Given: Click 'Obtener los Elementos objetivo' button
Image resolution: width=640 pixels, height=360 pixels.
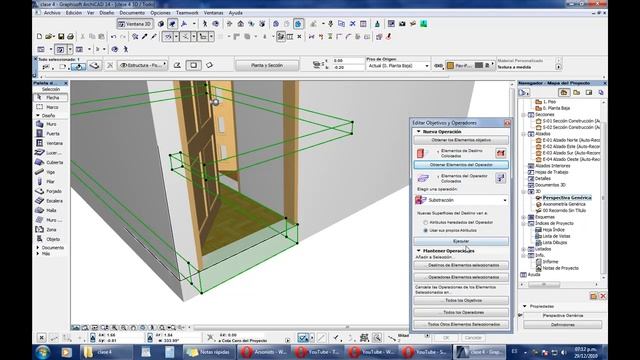Looking at the screenshot, I should point(461,140).
